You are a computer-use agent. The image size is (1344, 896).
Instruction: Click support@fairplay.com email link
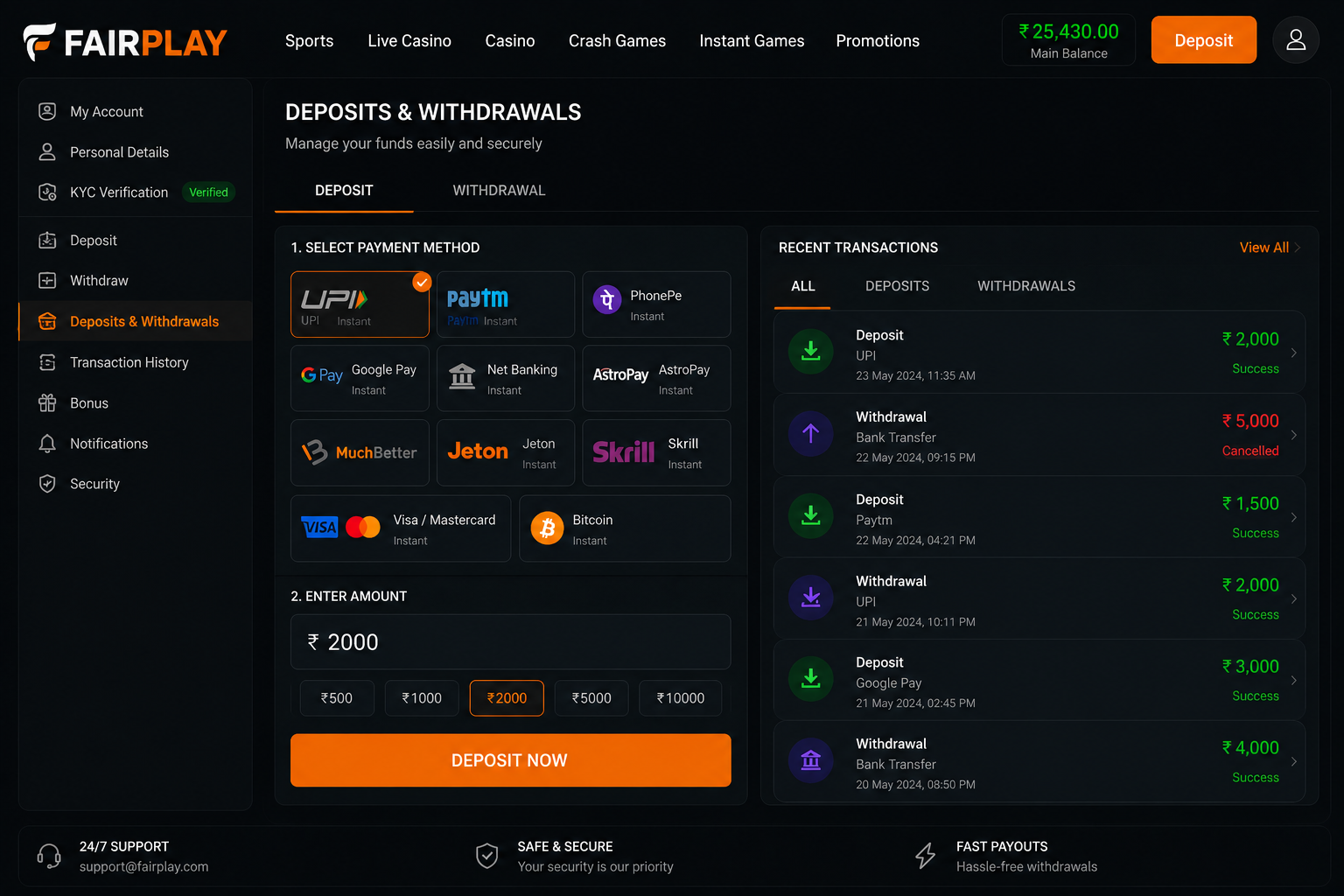[143, 866]
